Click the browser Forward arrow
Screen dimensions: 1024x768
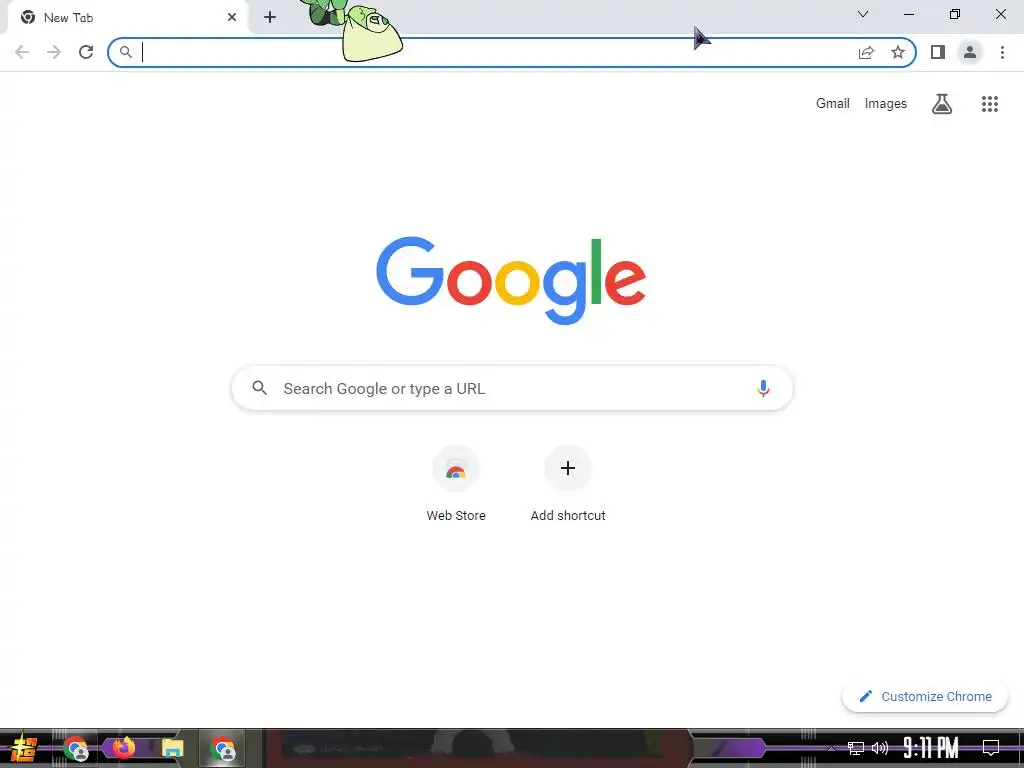pos(54,52)
